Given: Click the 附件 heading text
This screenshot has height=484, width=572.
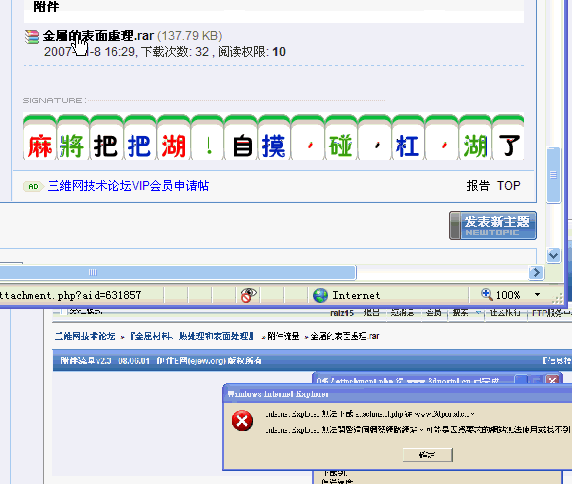Looking at the screenshot, I should tap(46, 7).
